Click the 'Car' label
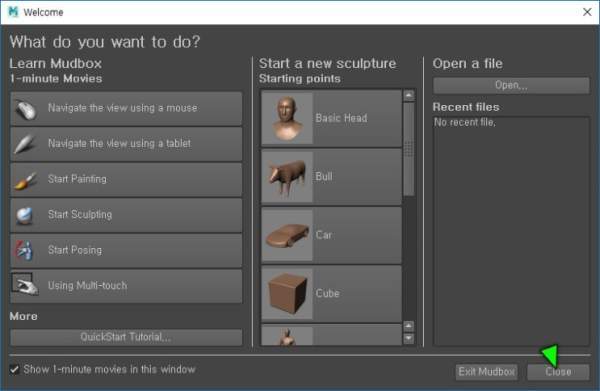Image resolution: width=600 pixels, height=391 pixels. tap(324, 235)
